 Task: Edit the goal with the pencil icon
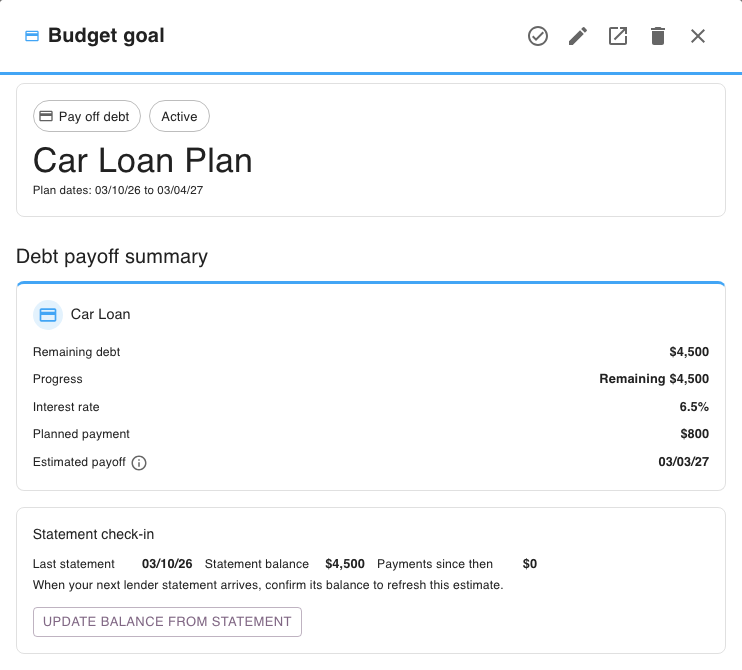click(578, 36)
